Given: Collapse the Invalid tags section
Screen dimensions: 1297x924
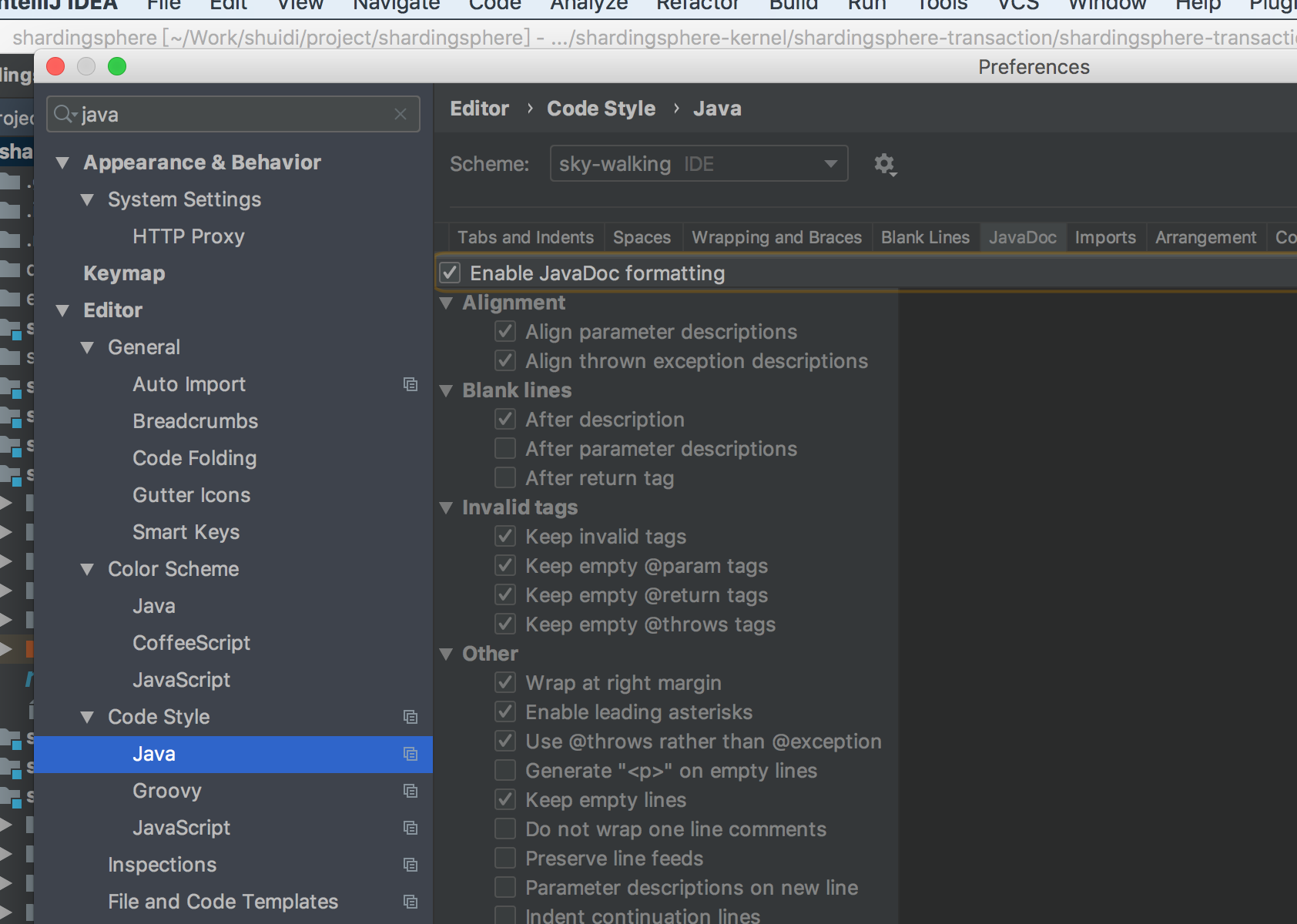Looking at the screenshot, I should (446, 508).
